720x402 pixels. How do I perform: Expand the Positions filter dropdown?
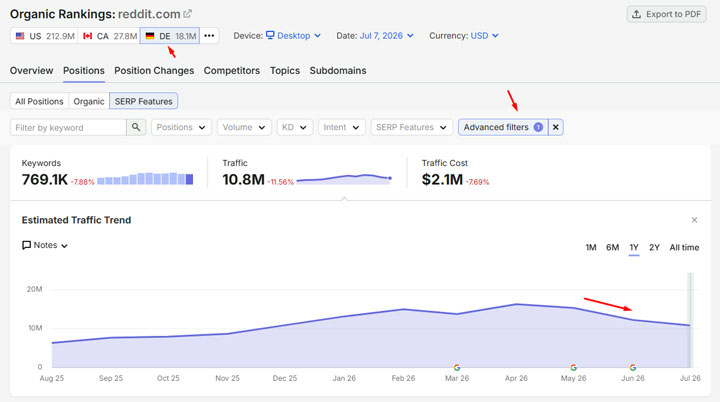181,127
